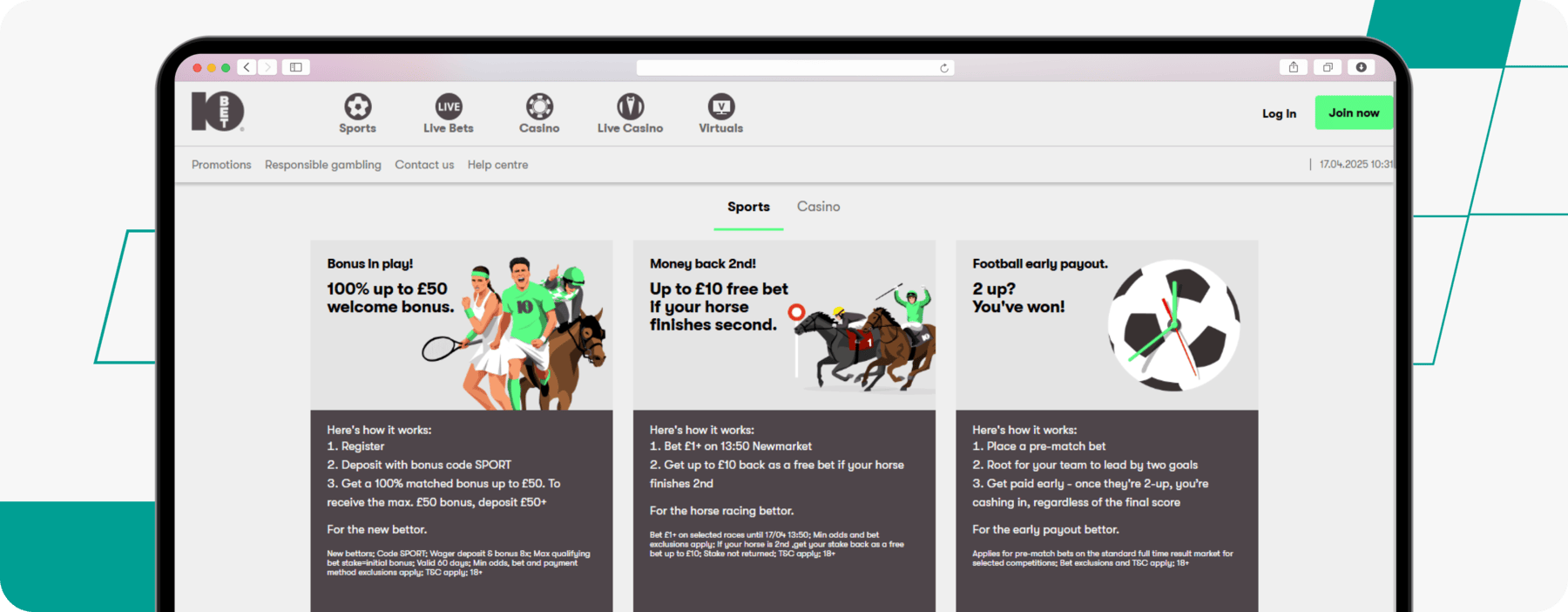Go back with browser back arrow
This screenshot has width=1568, height=612.
[247, 67]
